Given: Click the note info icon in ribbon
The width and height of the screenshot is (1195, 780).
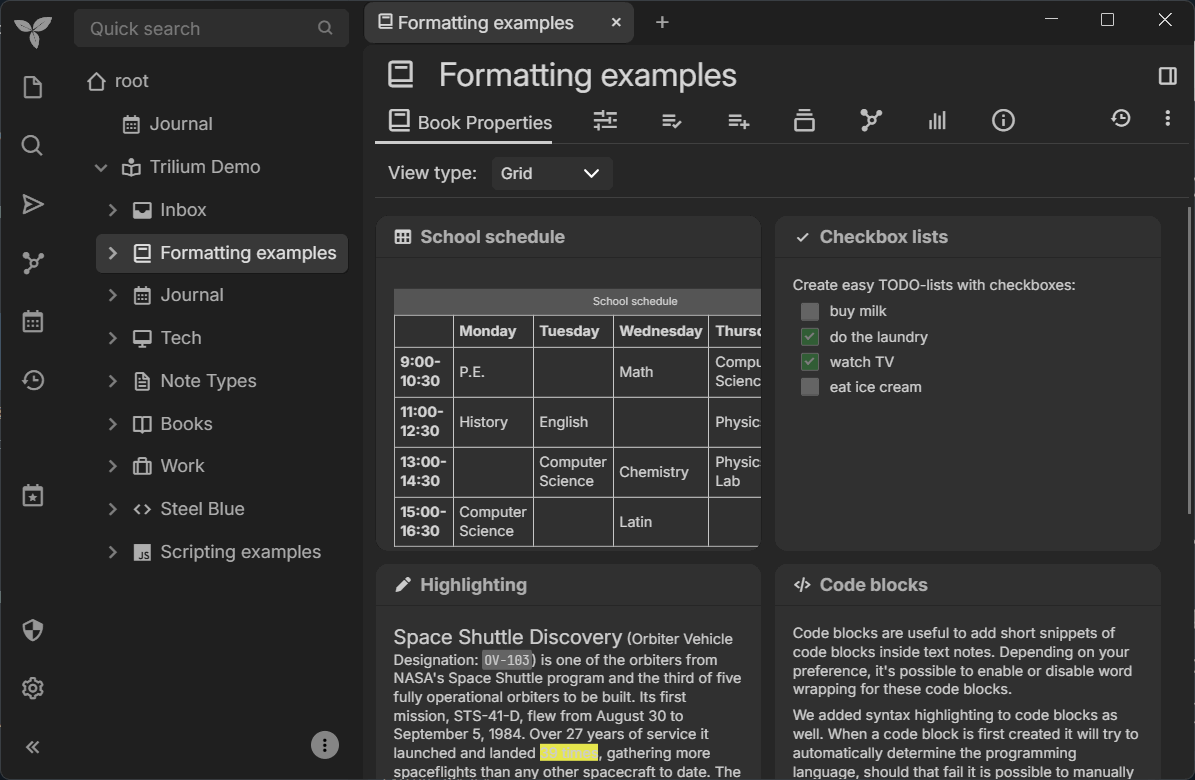Looking at the screenshot, I should pos(1003,121).
